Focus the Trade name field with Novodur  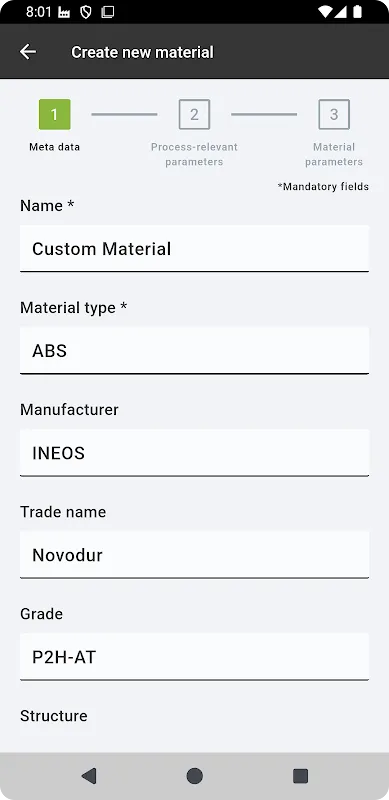(x=194, y=555)
